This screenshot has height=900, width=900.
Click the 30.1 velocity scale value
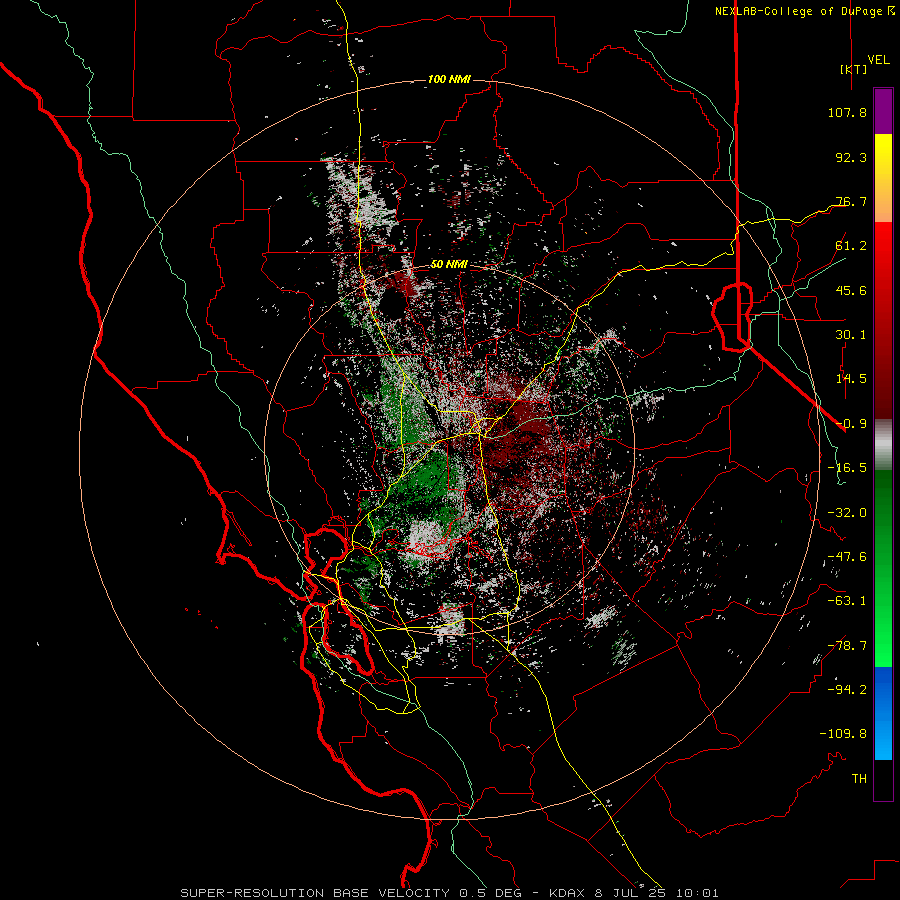(851, 335)
